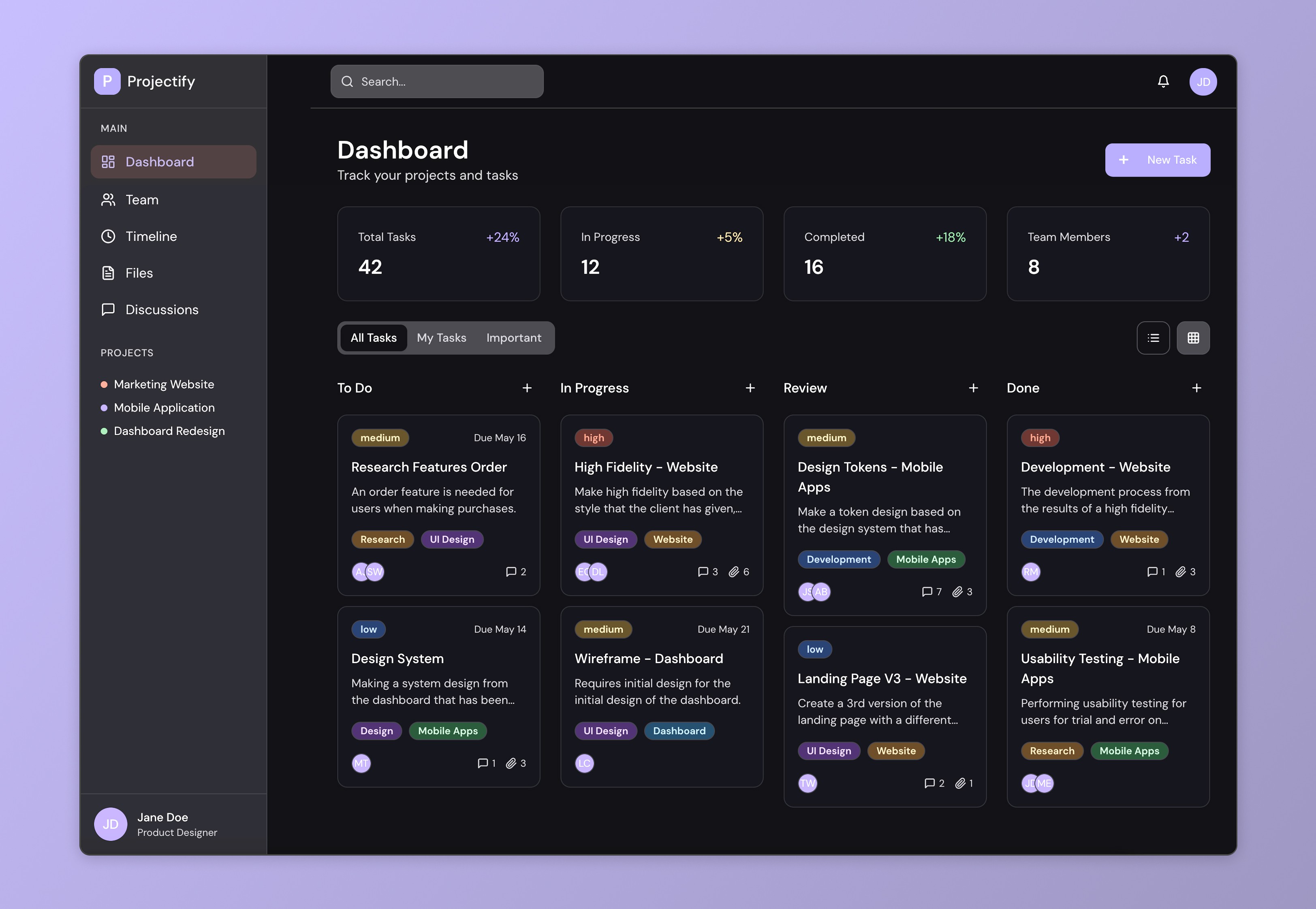
Task: Add a card to To Do column
Action: (527, 388)
